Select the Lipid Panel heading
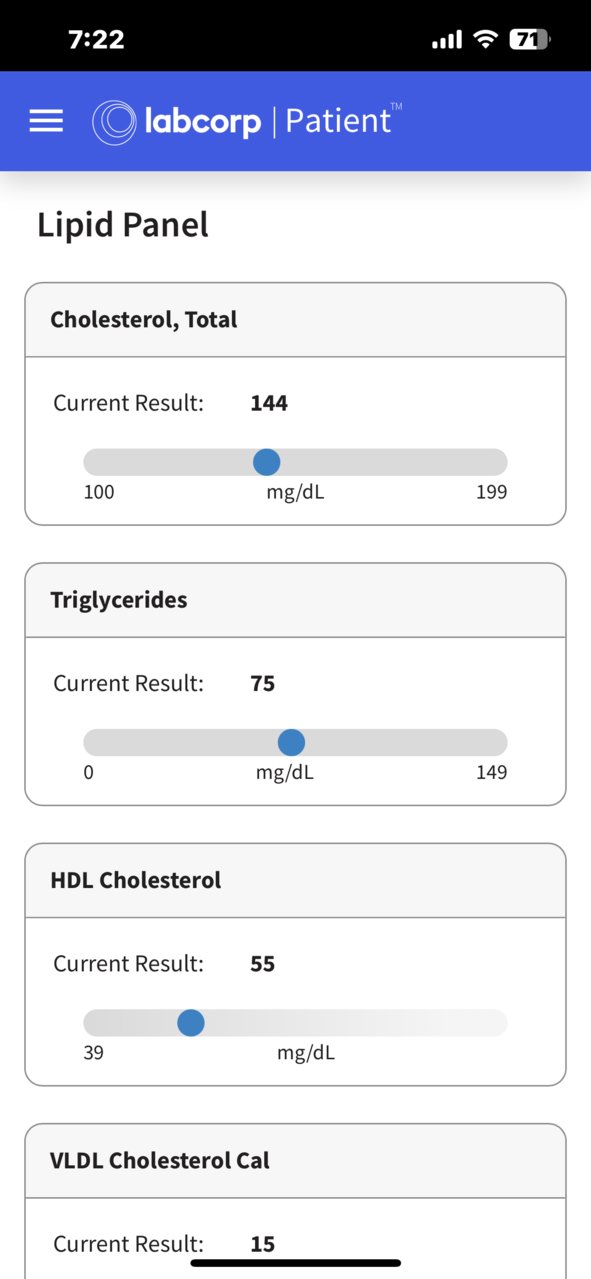This screenshot has height=1279, width=591. [x=123, y=224]
